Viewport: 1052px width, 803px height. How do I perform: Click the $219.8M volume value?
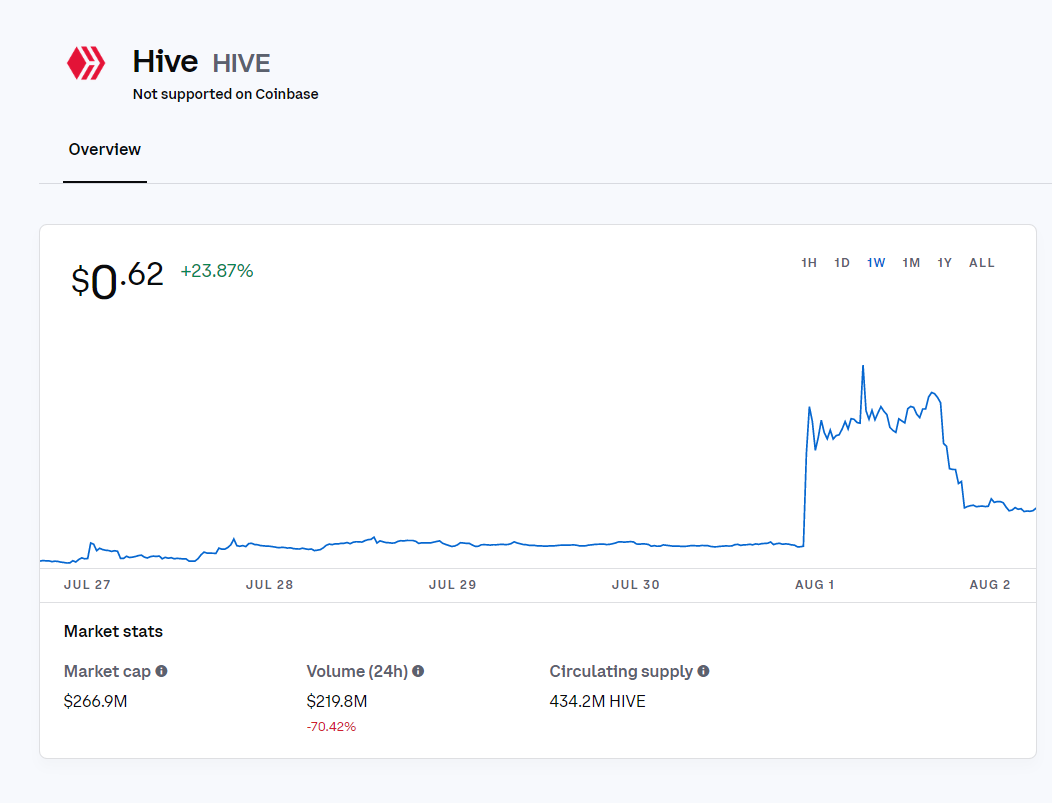click(337, 702)
